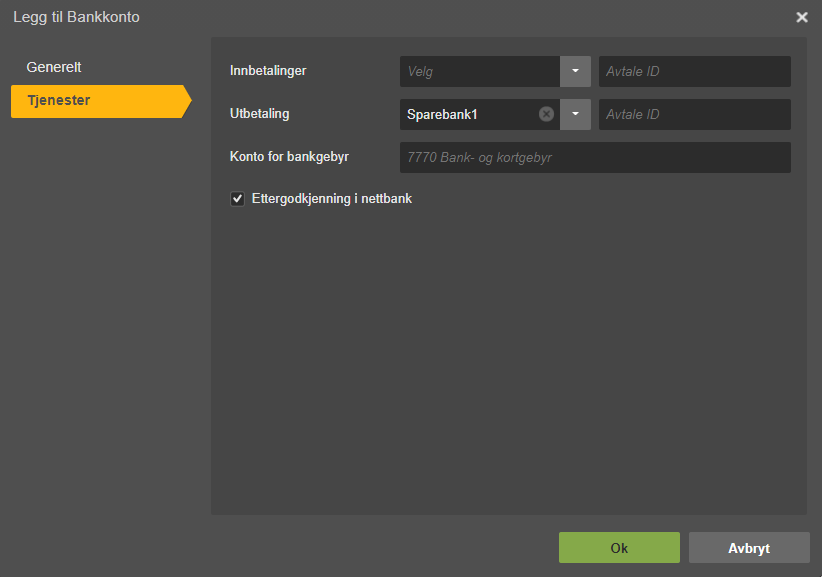Click the Utbetaling field showing Sparebank1
The image size is (822, 577).
coord(466,114)
